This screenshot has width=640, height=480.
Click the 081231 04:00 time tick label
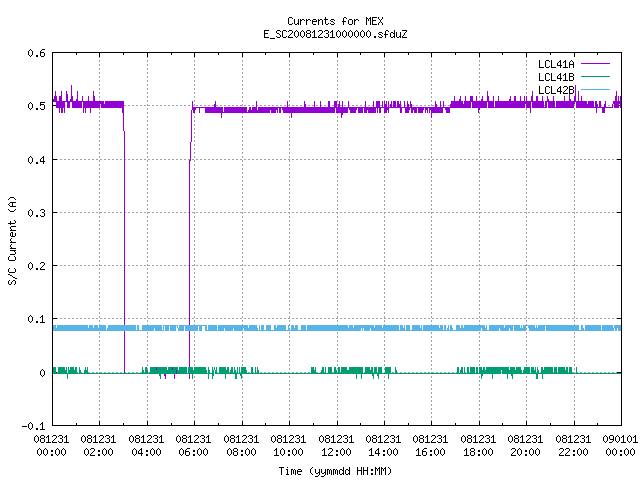[146, 446]
